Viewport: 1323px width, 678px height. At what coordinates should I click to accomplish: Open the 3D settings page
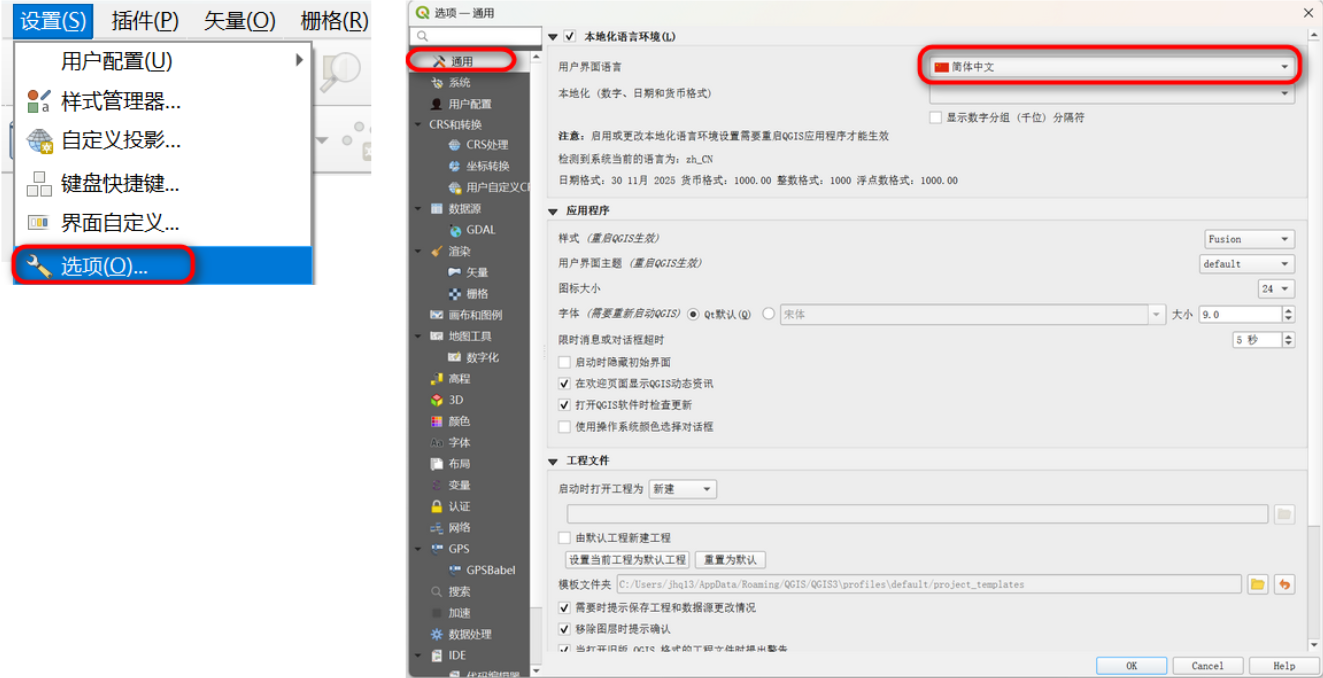455,400
